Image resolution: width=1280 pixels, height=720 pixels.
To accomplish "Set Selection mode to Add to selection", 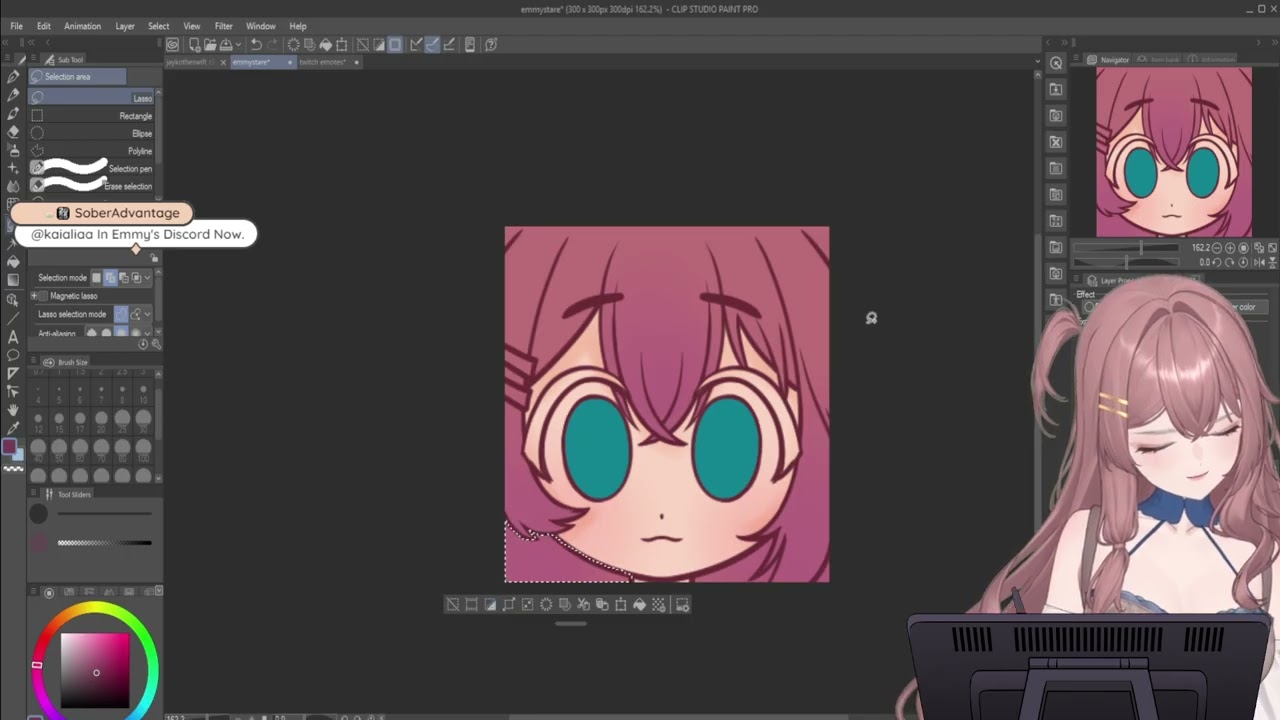I will click(110, 278).
